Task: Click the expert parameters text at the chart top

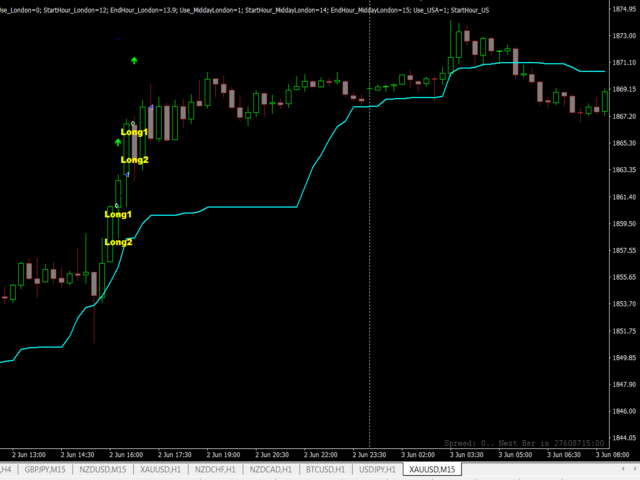Action: 244,10
